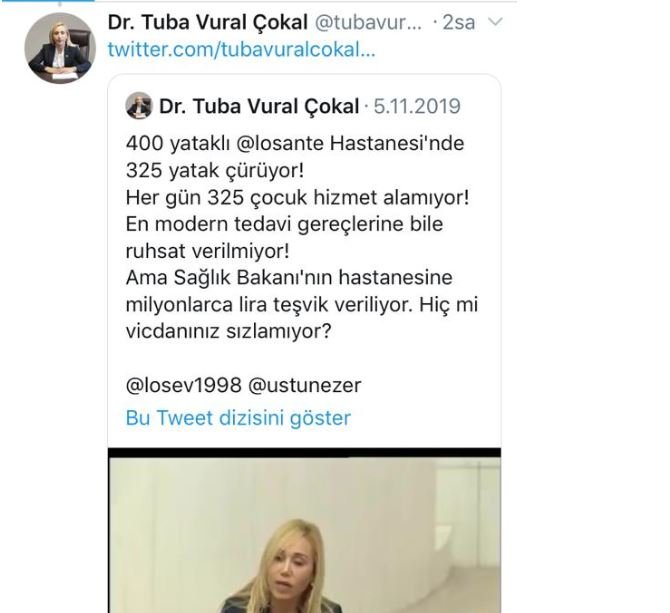Open quoted tweet via '325 yatak çürüyor!' line
Image resolution: width=670 pixels, height=613 pixels.
(x=215, y=170)
